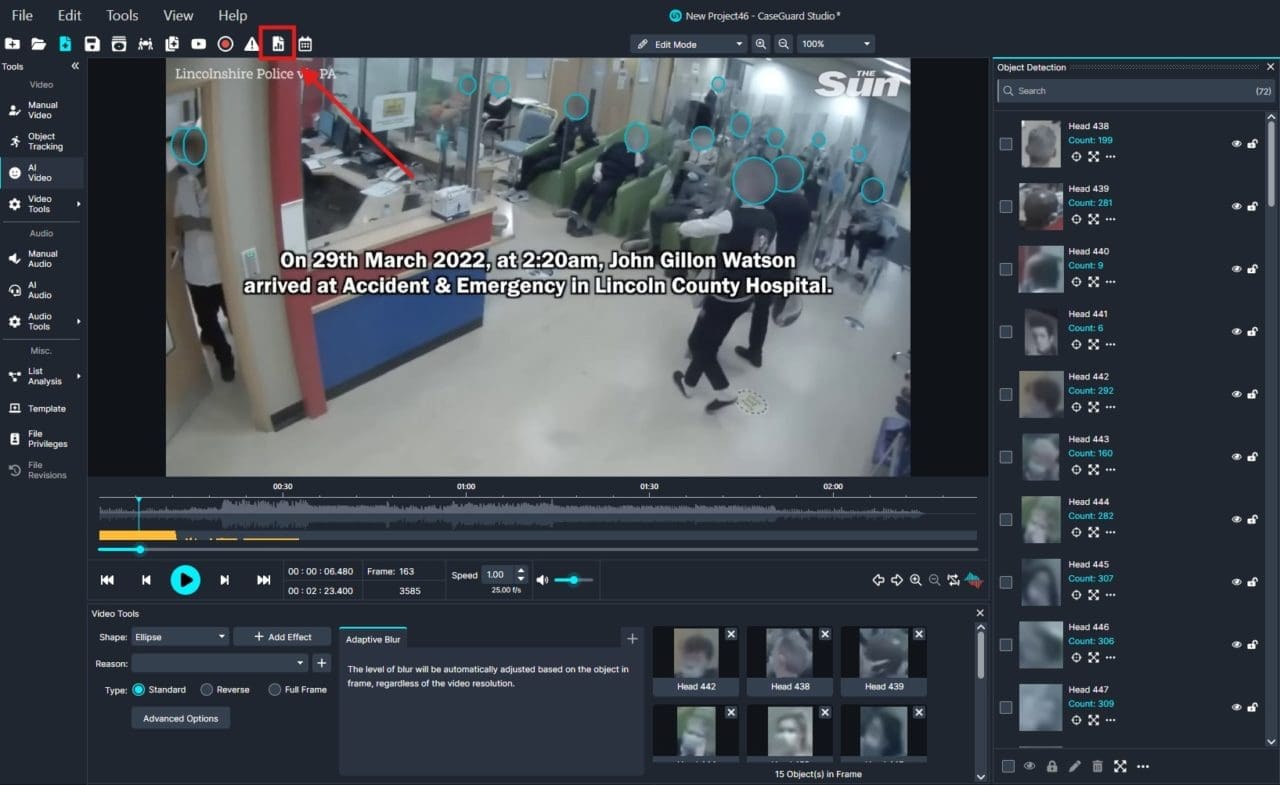Click the floppy disk save icon
The image size is (1280, 785).
[92, 44]
